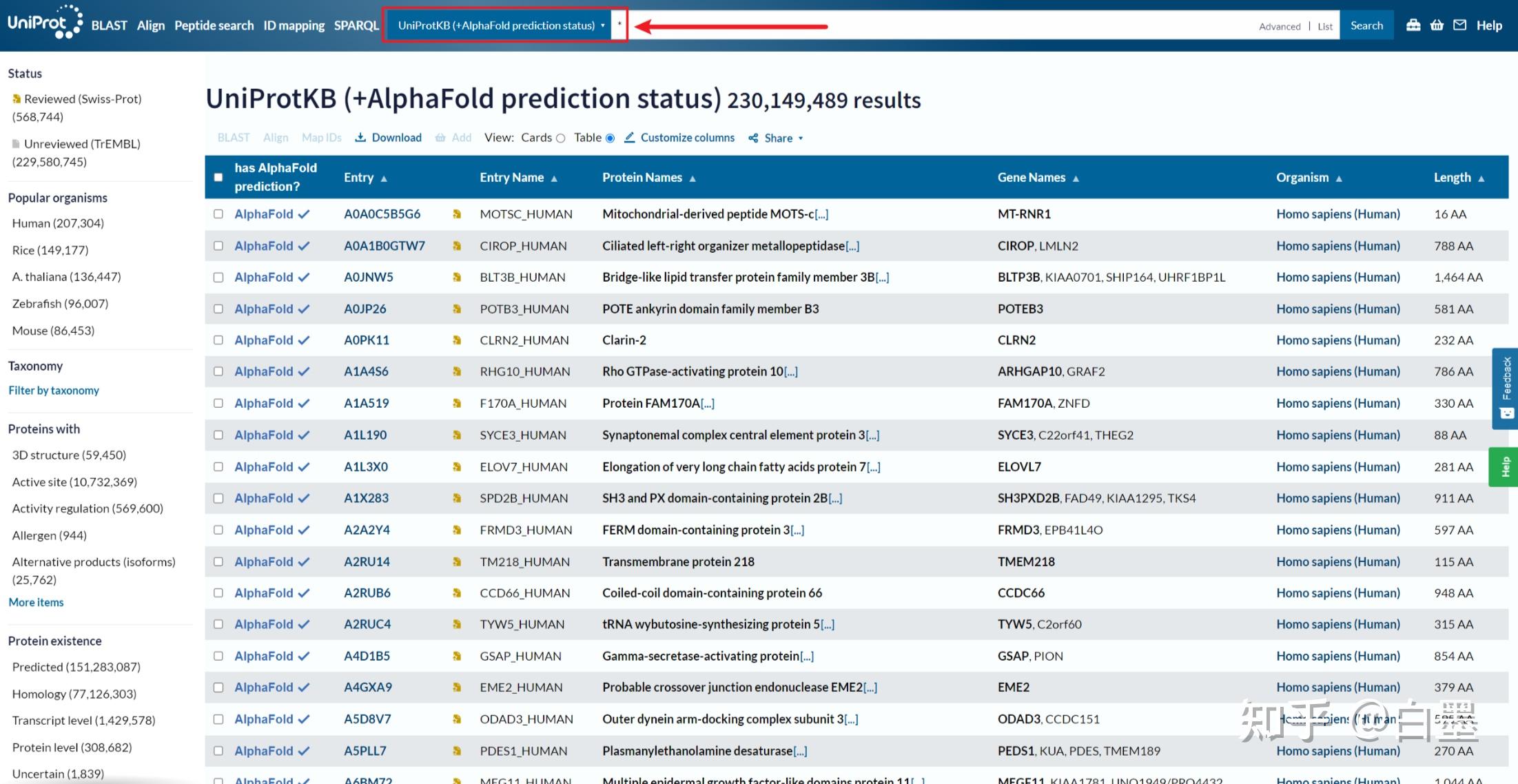Click the UniProt logo

tap(45, 22)
